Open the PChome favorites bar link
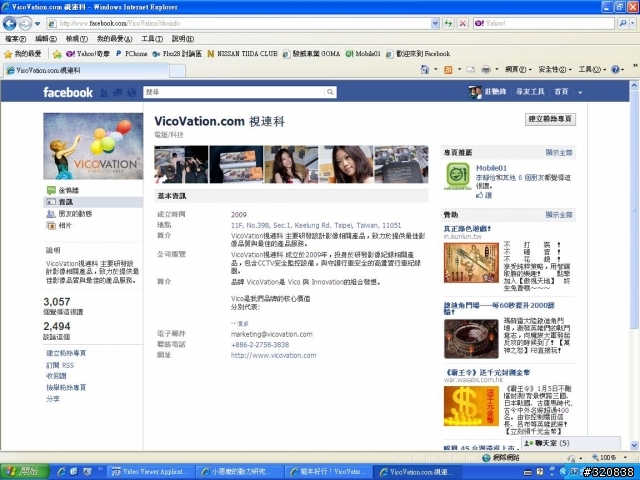The width and height of the screenshot is (640, 480). (x=131, y=53)
